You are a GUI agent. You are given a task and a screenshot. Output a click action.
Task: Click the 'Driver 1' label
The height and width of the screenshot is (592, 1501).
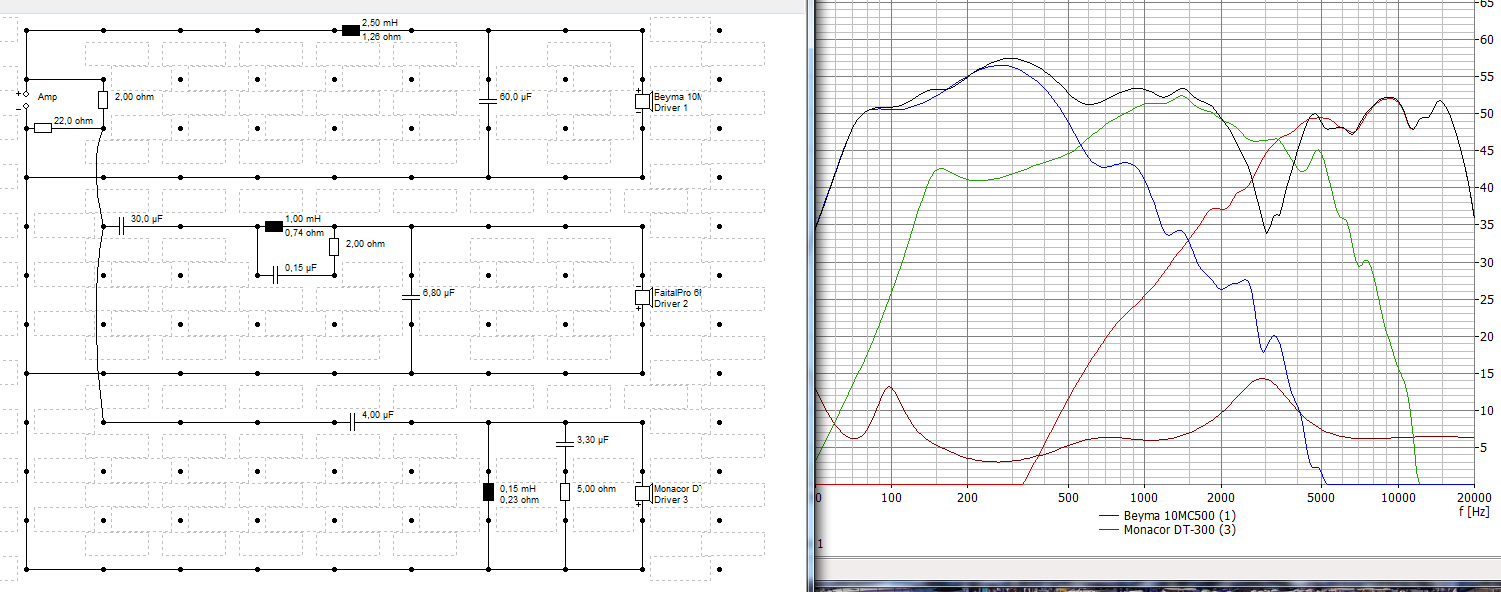pos(671,107)
